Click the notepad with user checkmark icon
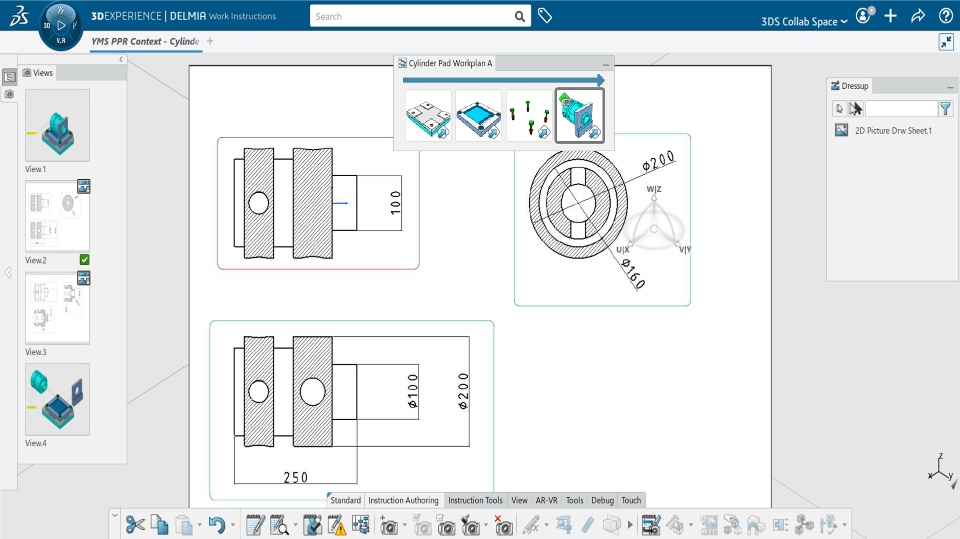The image size is (960, 539). tap(312, 525)
